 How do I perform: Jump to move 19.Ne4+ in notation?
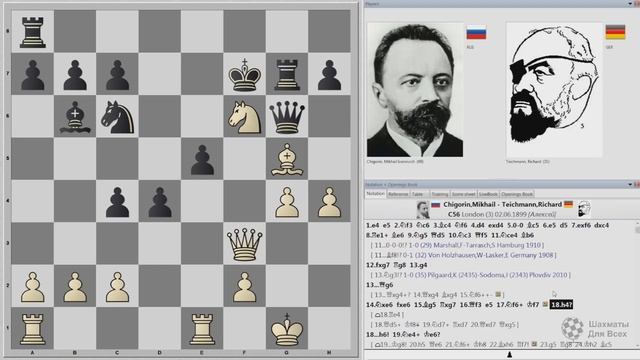406,335
